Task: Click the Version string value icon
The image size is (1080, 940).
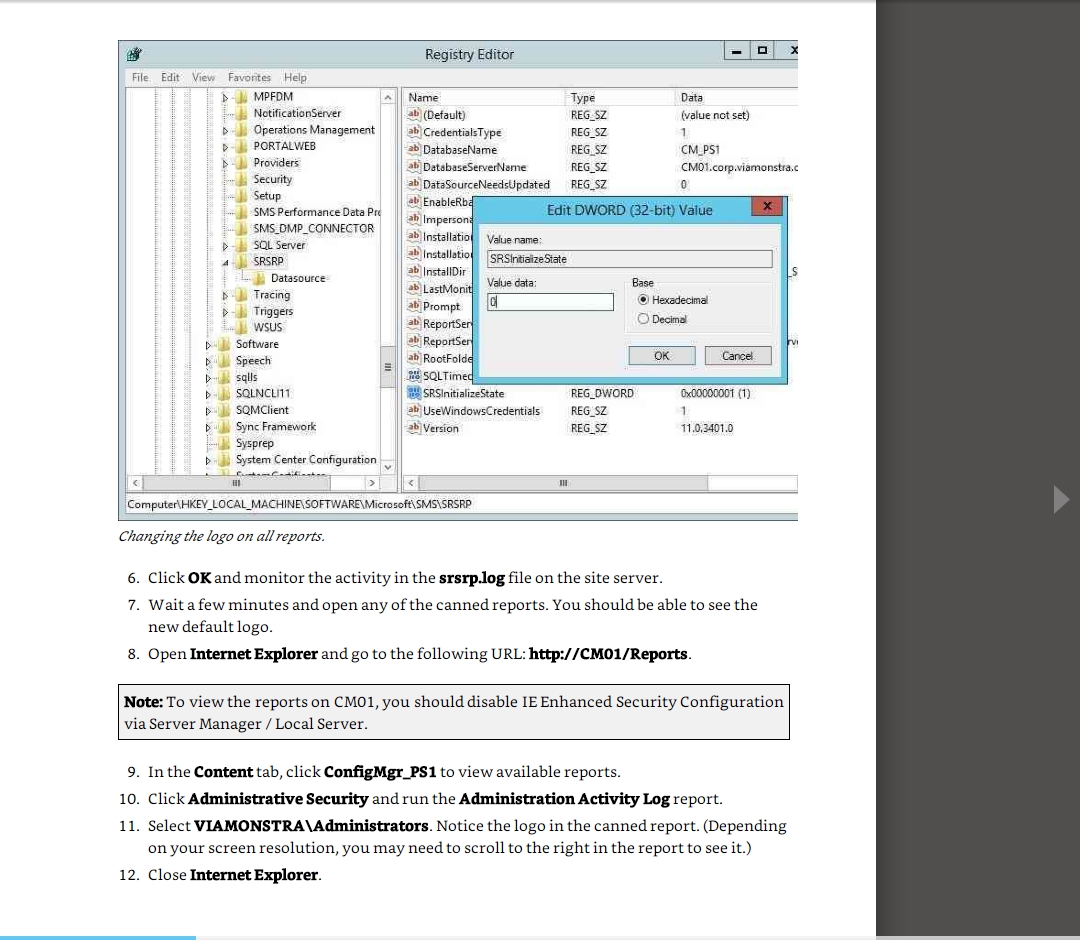Action: coord(414,428)
